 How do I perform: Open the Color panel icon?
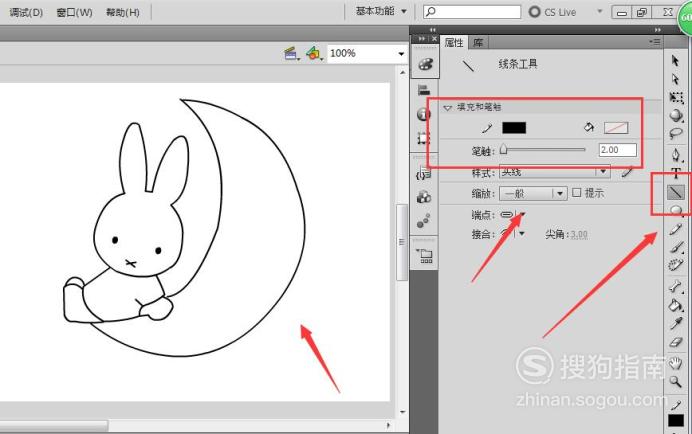pos(425,64)
